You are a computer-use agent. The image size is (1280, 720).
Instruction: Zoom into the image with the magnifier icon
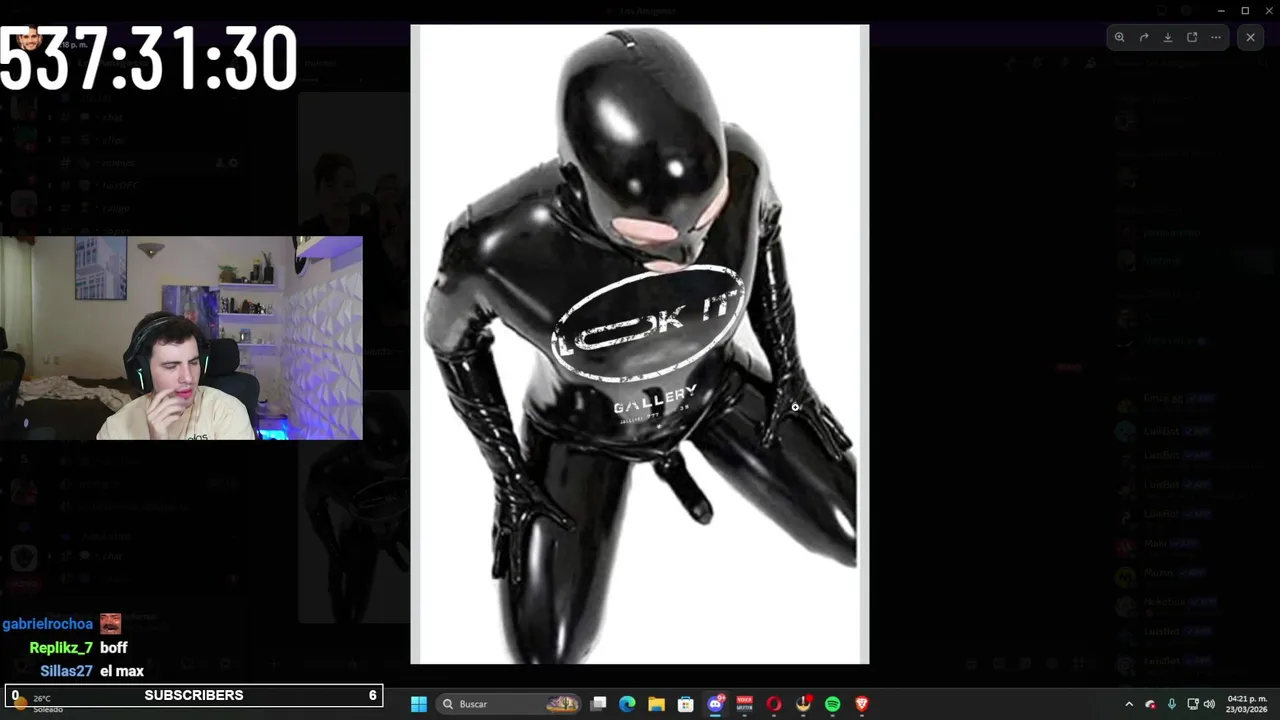click(x=1120, y=37)
